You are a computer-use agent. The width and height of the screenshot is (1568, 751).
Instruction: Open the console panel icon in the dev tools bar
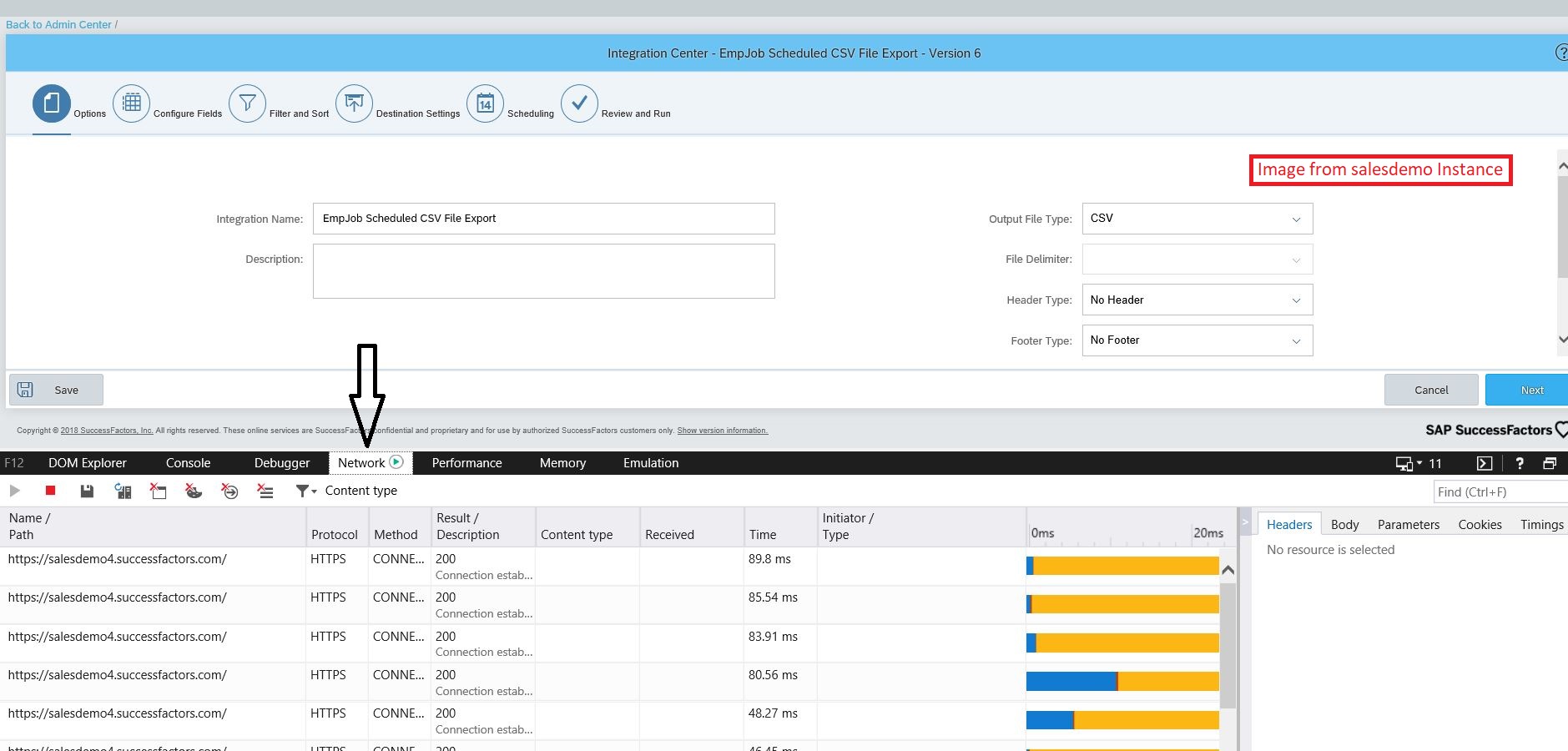tap(1484, 463)
